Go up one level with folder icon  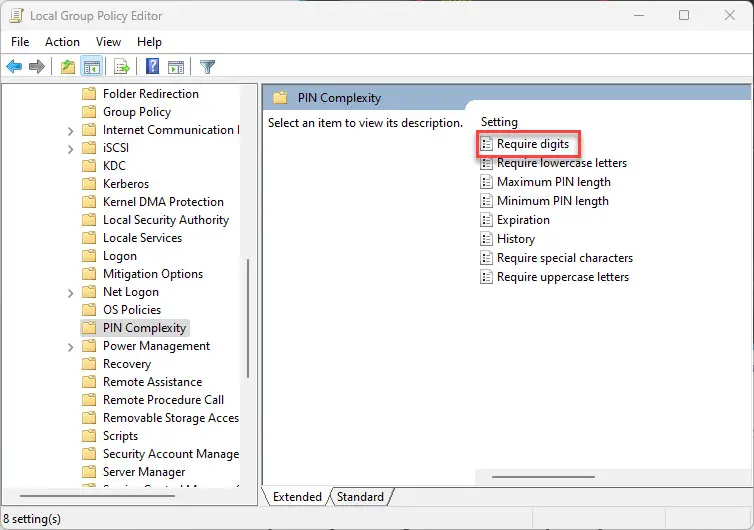(68, 66)
